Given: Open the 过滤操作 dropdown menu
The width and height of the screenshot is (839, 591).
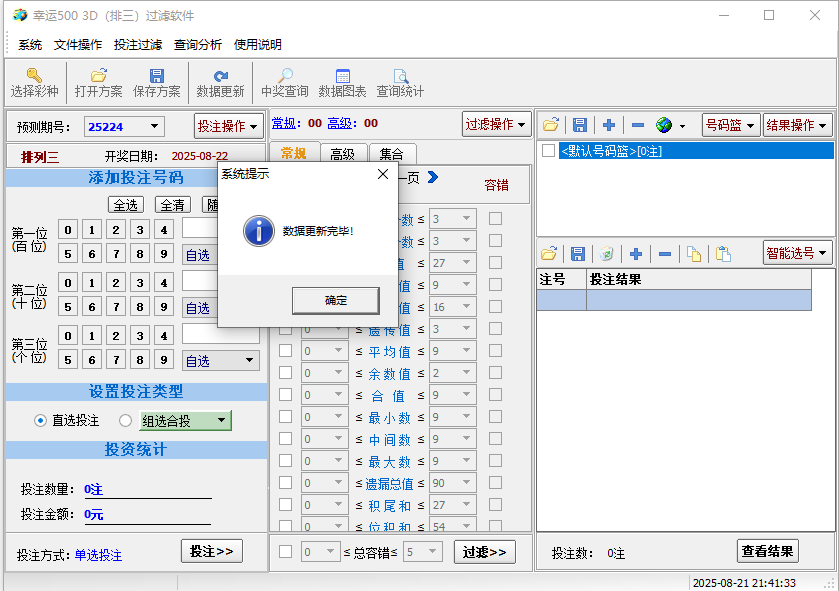Looking at the screenshot, I should click(x=496, y=124).
